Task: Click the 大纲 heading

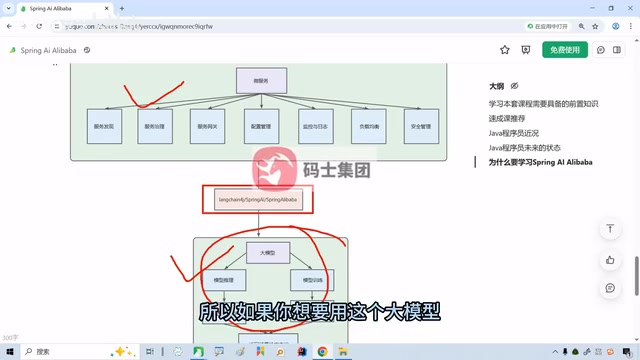Action: pyautogui.click(x=496, y=86)
